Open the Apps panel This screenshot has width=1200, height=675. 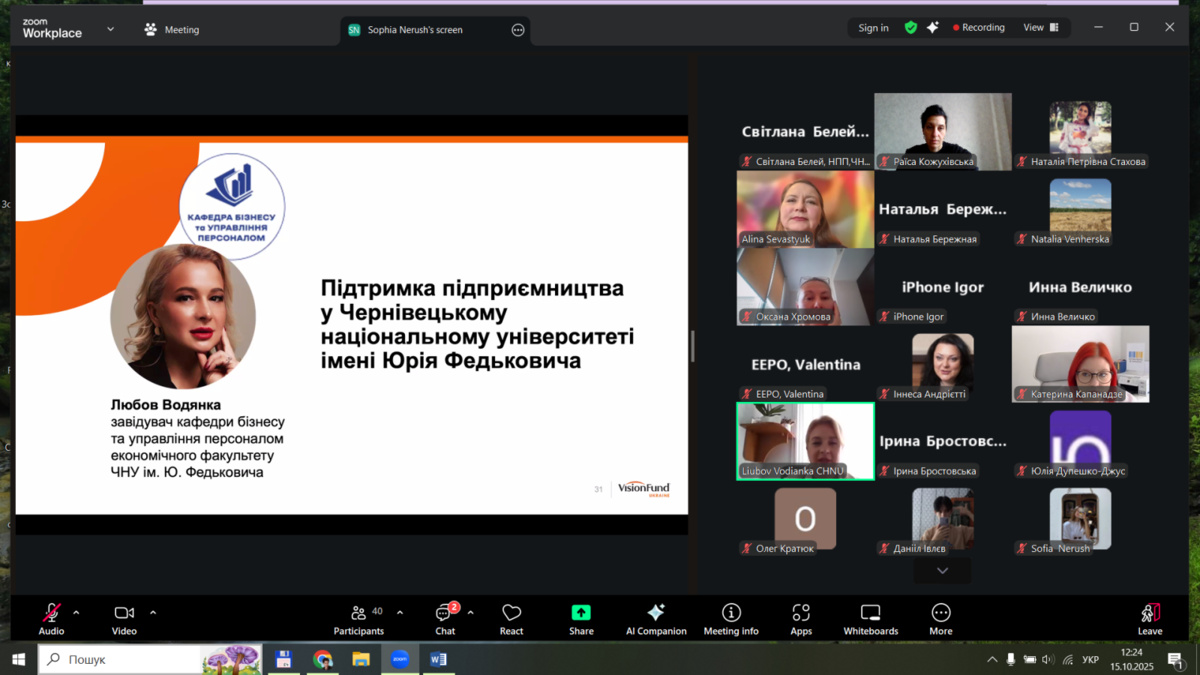tap(801, 618)
